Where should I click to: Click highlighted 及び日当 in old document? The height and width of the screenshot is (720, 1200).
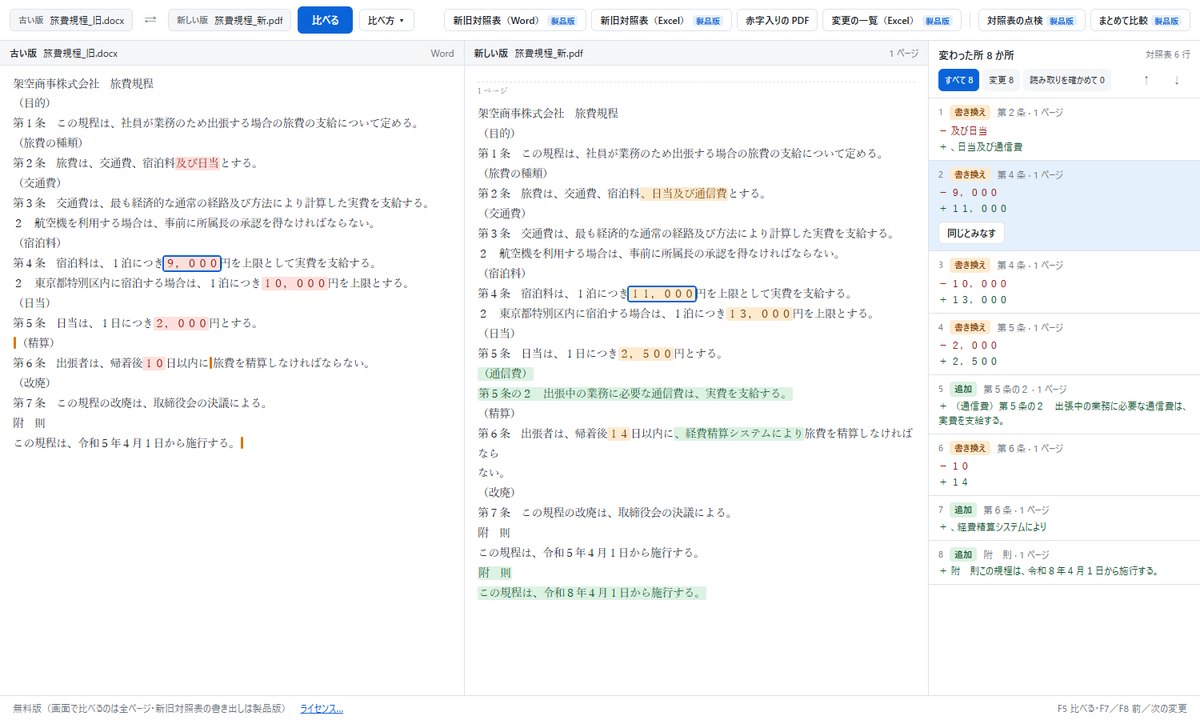coord(197,162)
